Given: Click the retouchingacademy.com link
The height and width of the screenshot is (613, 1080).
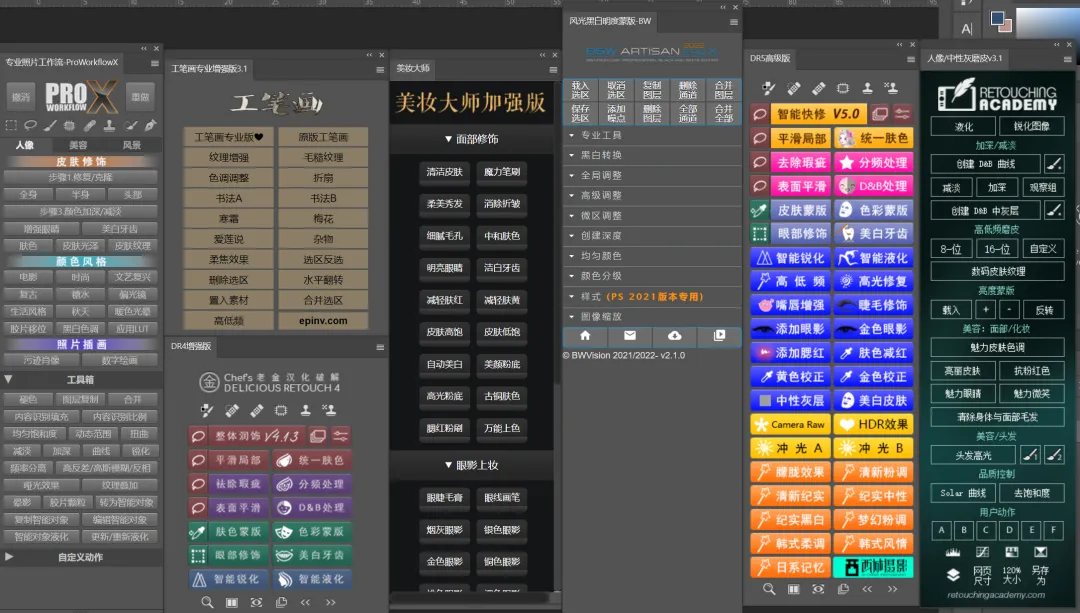Looking at the screenshot, I should (x=996, y=595).
